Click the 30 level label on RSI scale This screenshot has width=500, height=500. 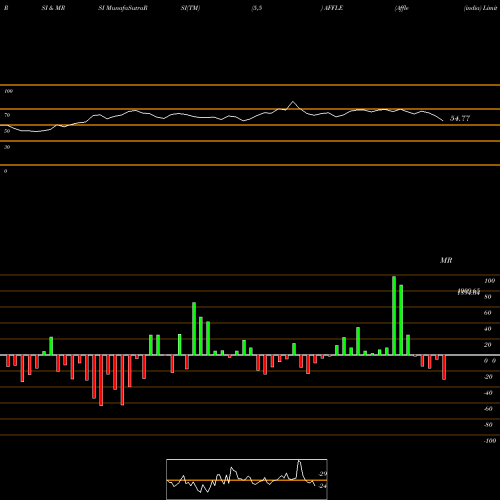pyautogui.click(x=7, y=147)
